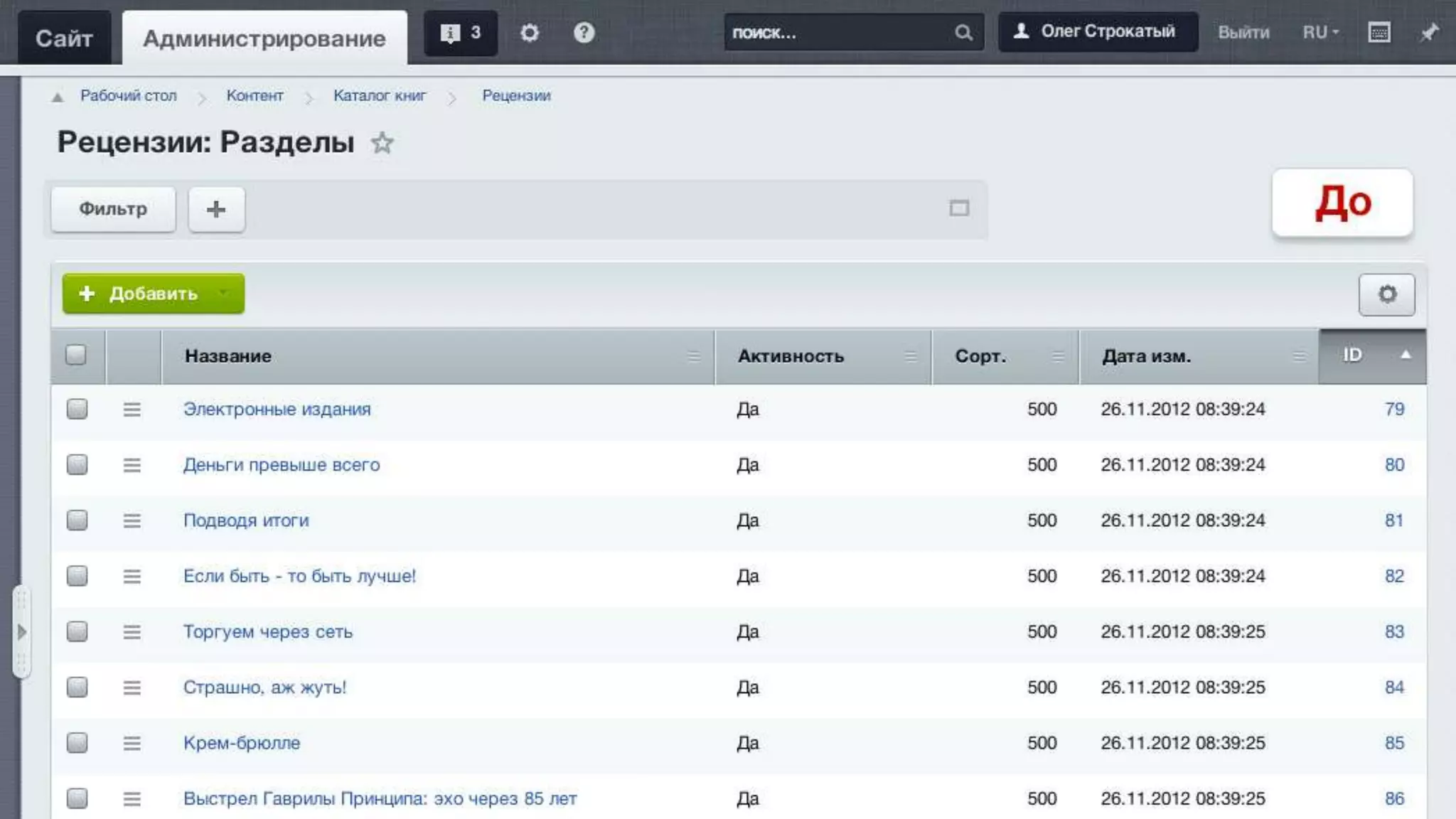Open the Подводя итоги section link
1456x819 pixels.
click(x=246, y=520)
